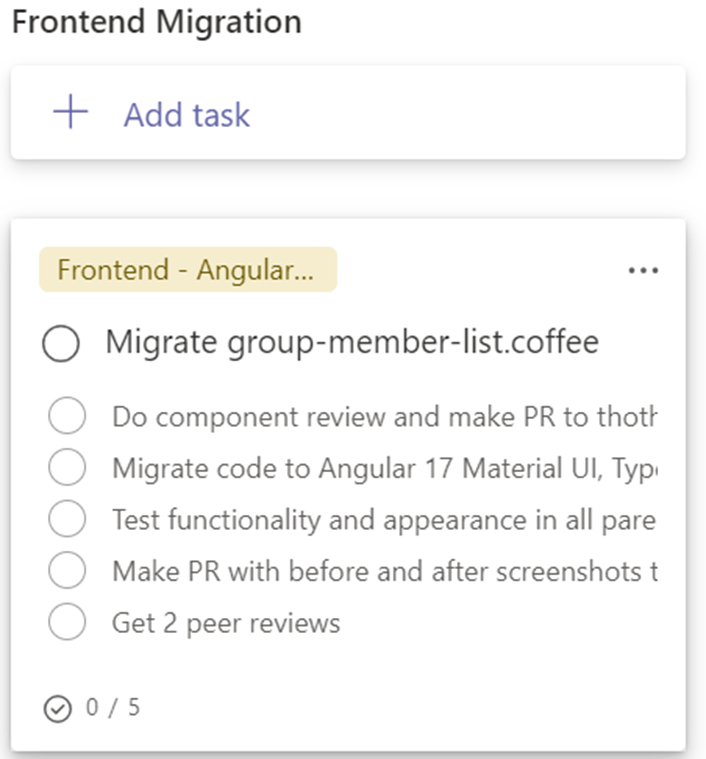The image size is (706, 759).
Task: Tick the Migrate code to Angular 17 circle
Action: click(67, 468)
